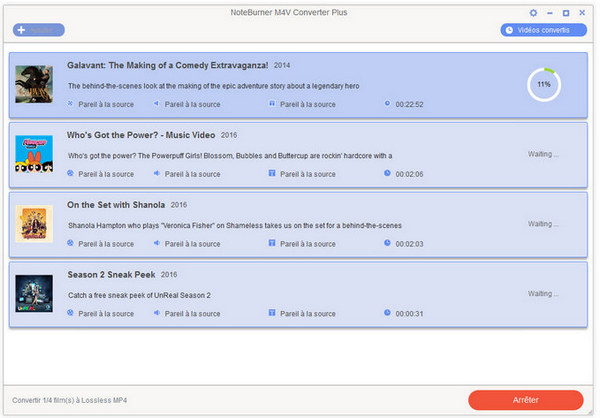Click the duration 00:02:03
The width and height of the screenshot is (600, 418).
click(409, 244)
